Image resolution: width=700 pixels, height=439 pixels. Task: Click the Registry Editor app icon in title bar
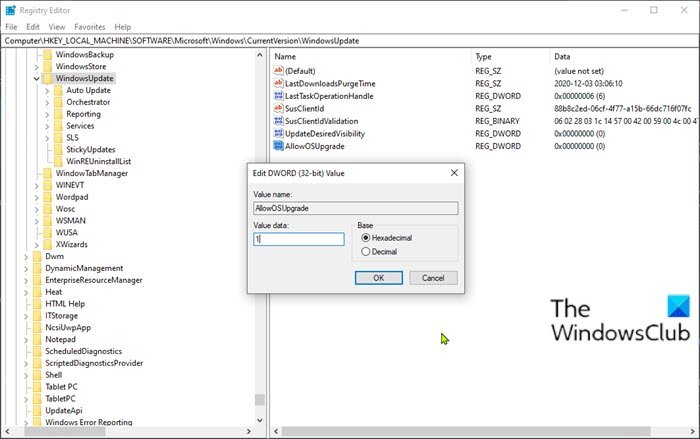[x=10, y=10]
